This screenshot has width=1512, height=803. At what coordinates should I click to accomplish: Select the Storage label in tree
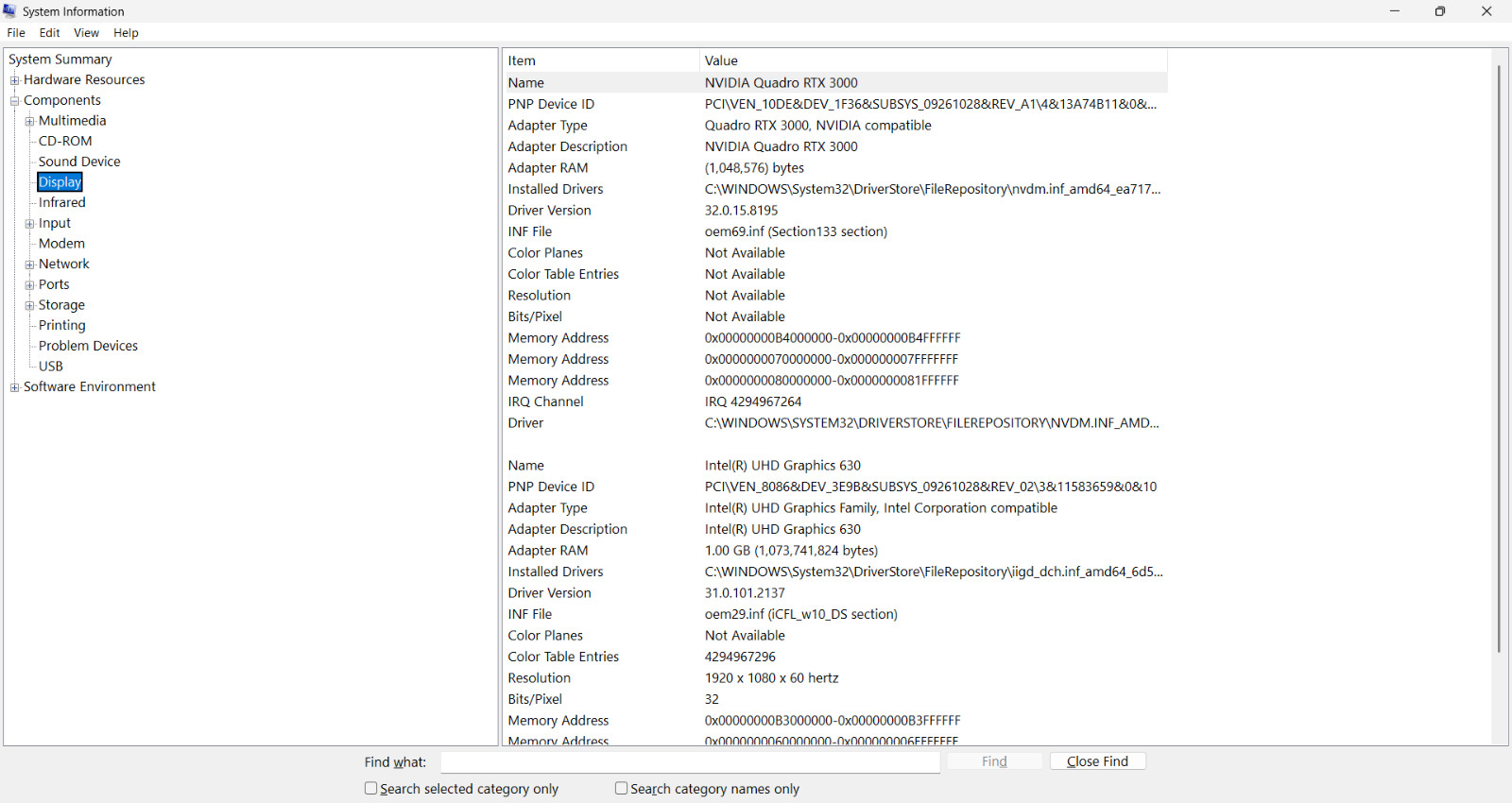61,305
